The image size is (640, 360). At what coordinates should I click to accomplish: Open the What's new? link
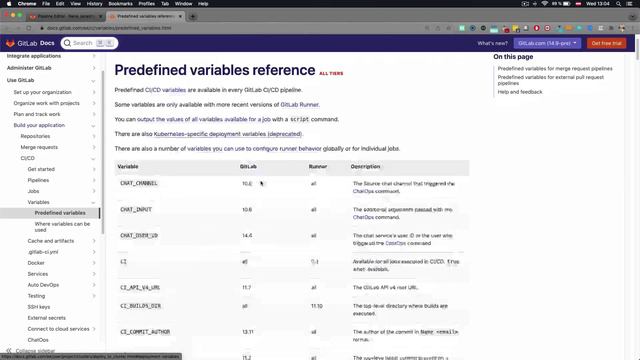coord(493,43)
